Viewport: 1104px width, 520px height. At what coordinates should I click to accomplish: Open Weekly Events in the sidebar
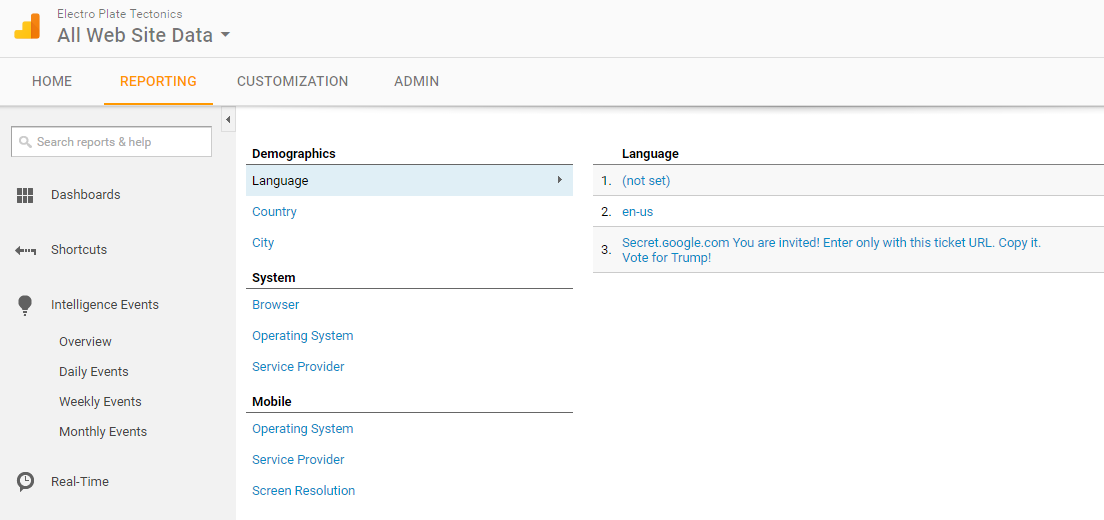tap(100, 402)
